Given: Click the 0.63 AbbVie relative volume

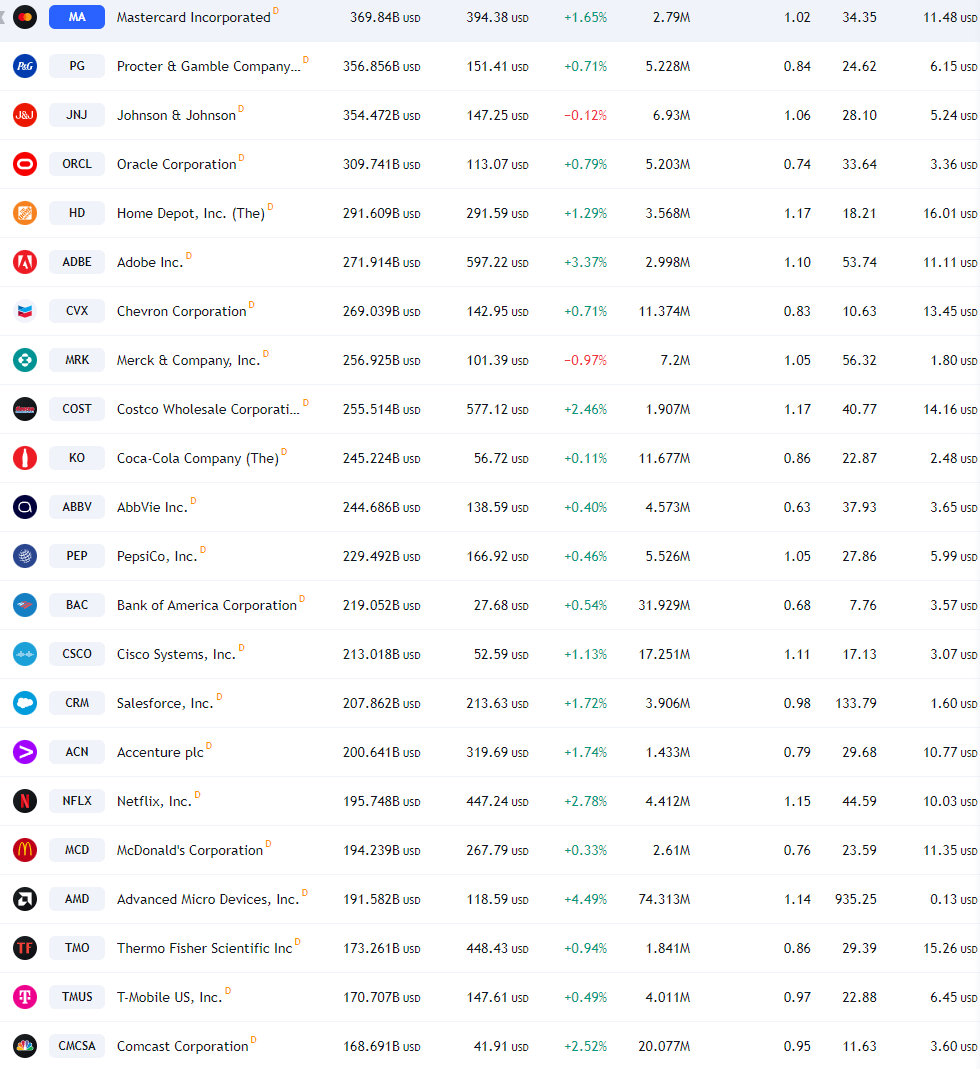Looking at the screenshot, I should coord(797,507).
